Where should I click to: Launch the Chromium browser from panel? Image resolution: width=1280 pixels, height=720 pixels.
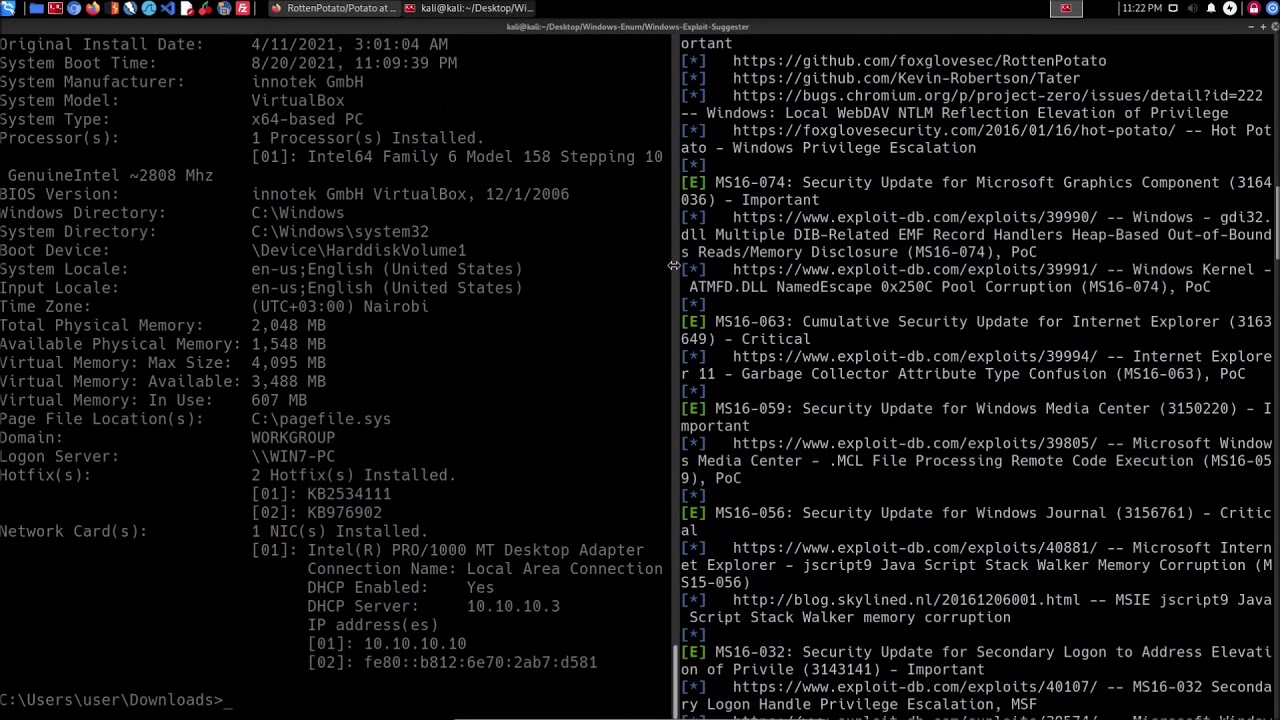74,8
